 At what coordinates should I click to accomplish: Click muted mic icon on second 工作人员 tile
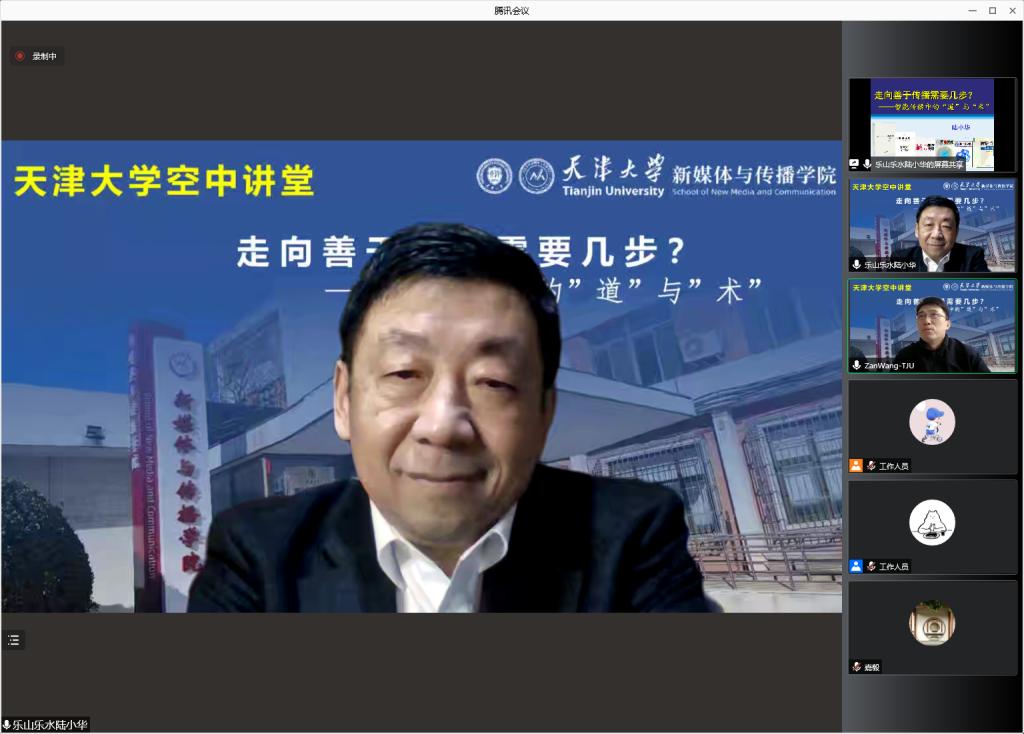(871, 566)
